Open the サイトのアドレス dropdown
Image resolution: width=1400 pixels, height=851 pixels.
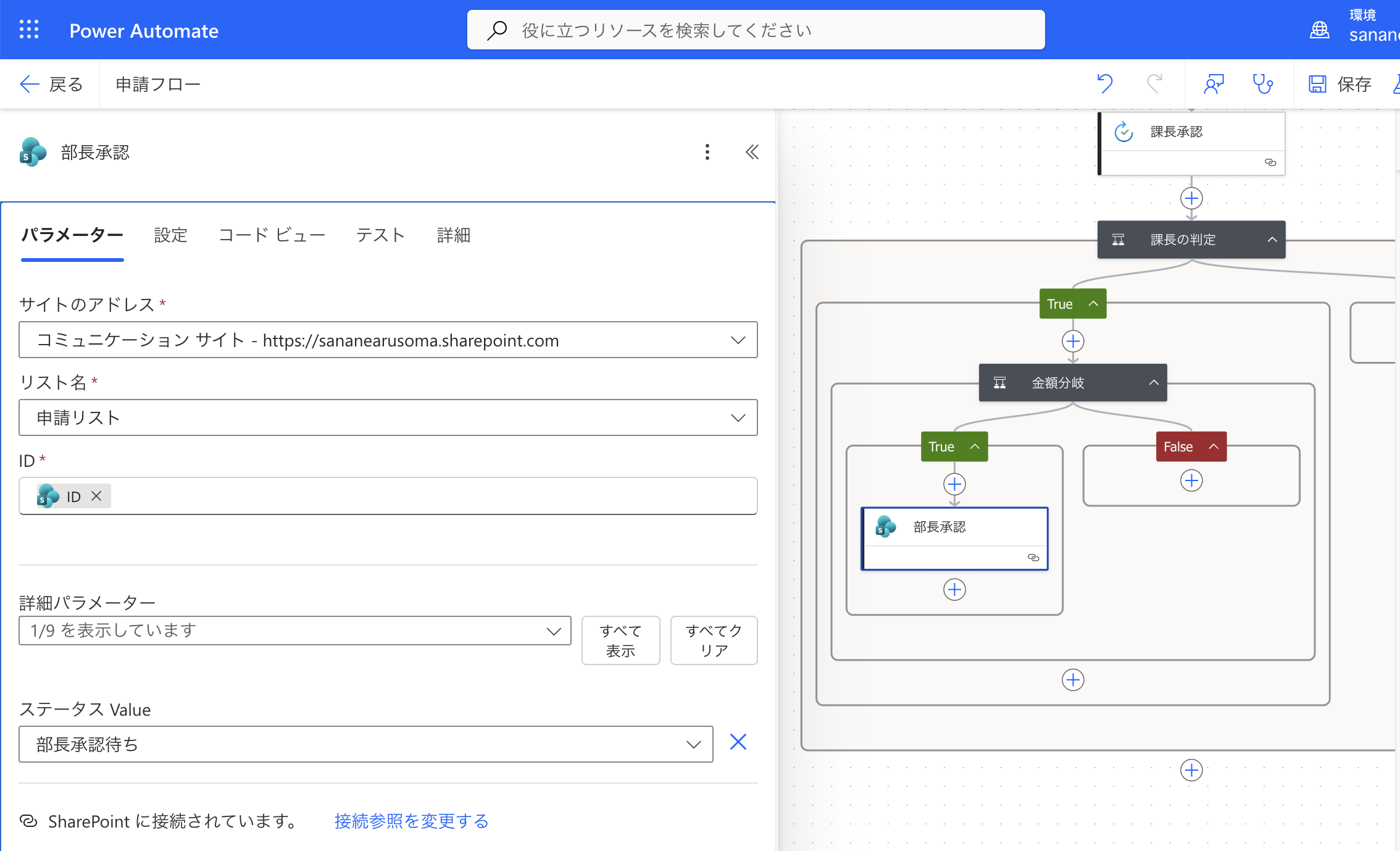pos(388,340)
